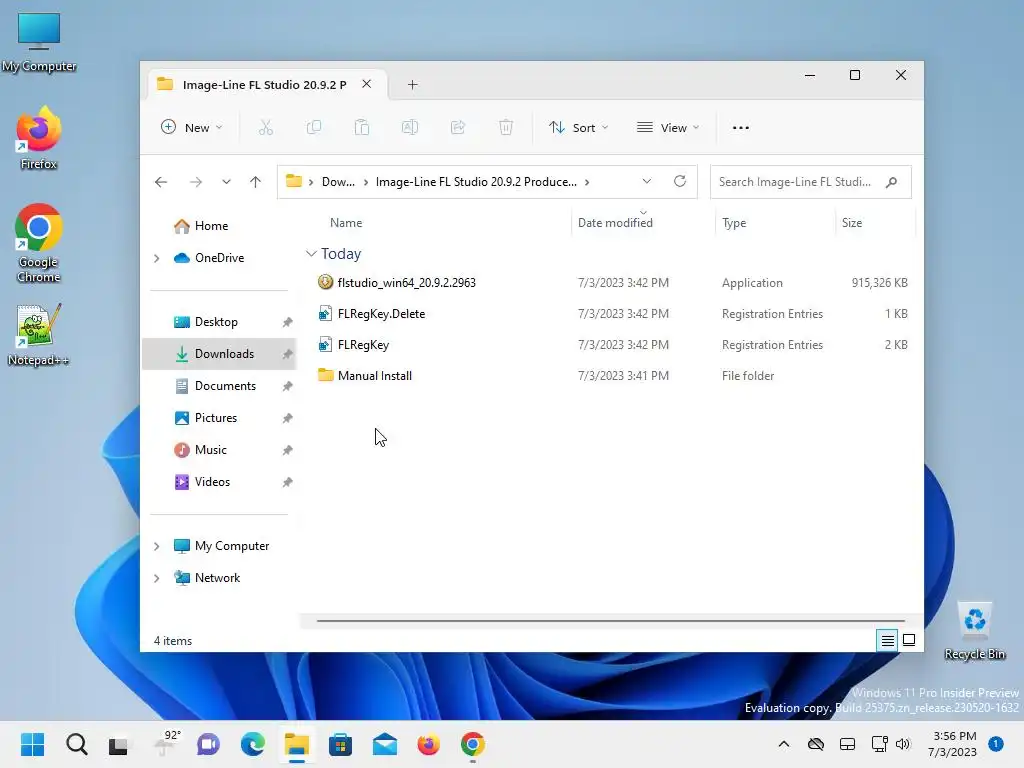Click the Paste clipboard icon
1024x768 pixels.
[362, 127]
